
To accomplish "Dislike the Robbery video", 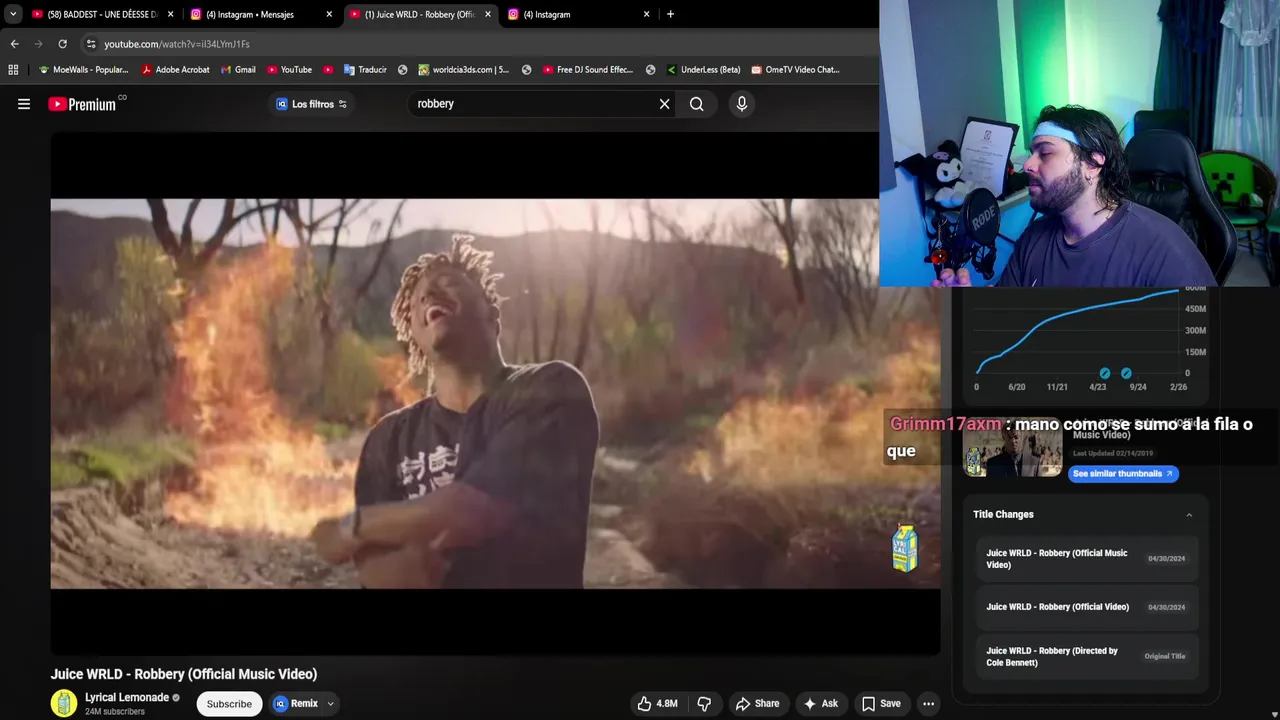I will pyautogui.click(x=704, y=704).
